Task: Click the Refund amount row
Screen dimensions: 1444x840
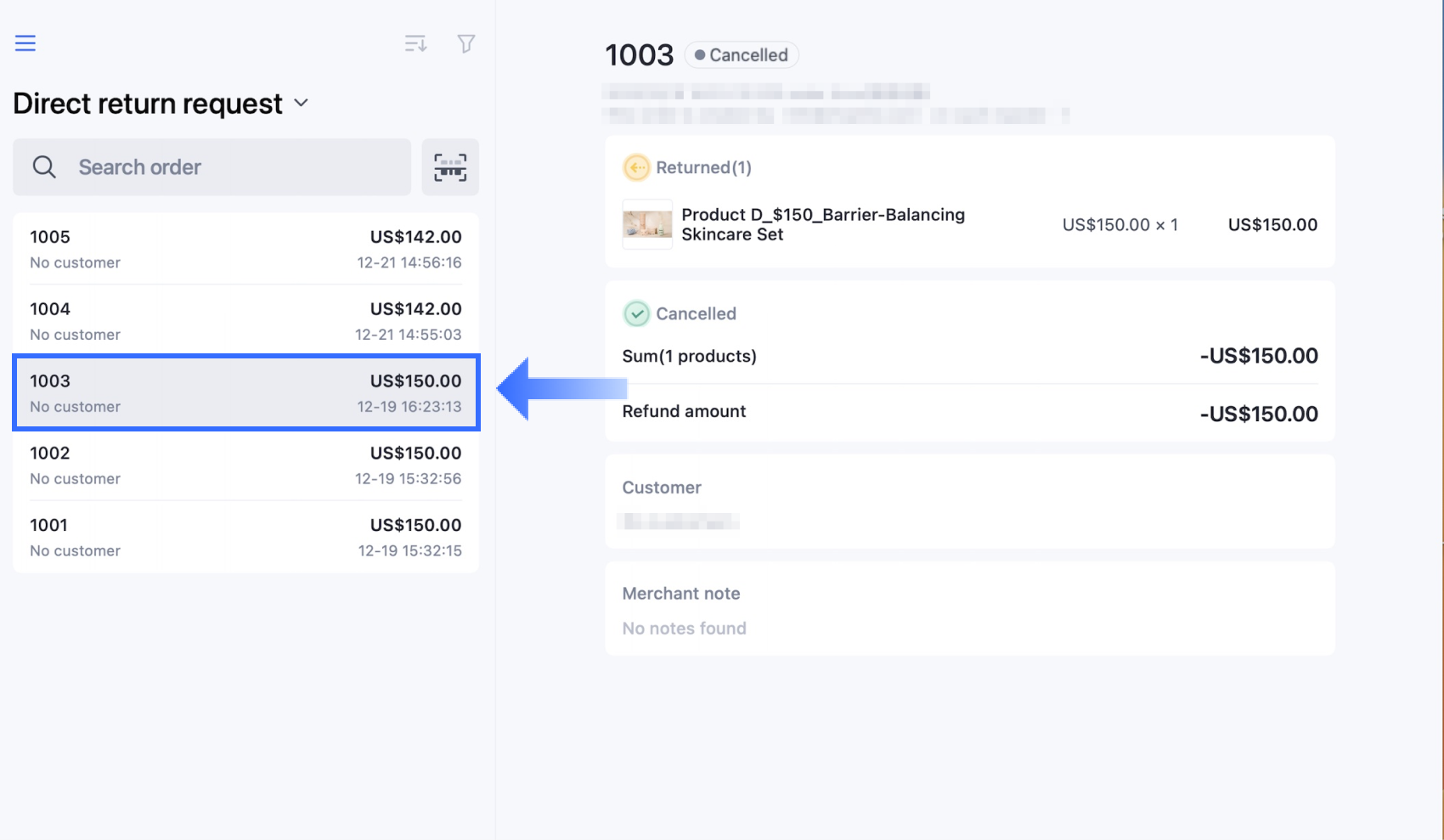Action: click(x=969, y=413)
